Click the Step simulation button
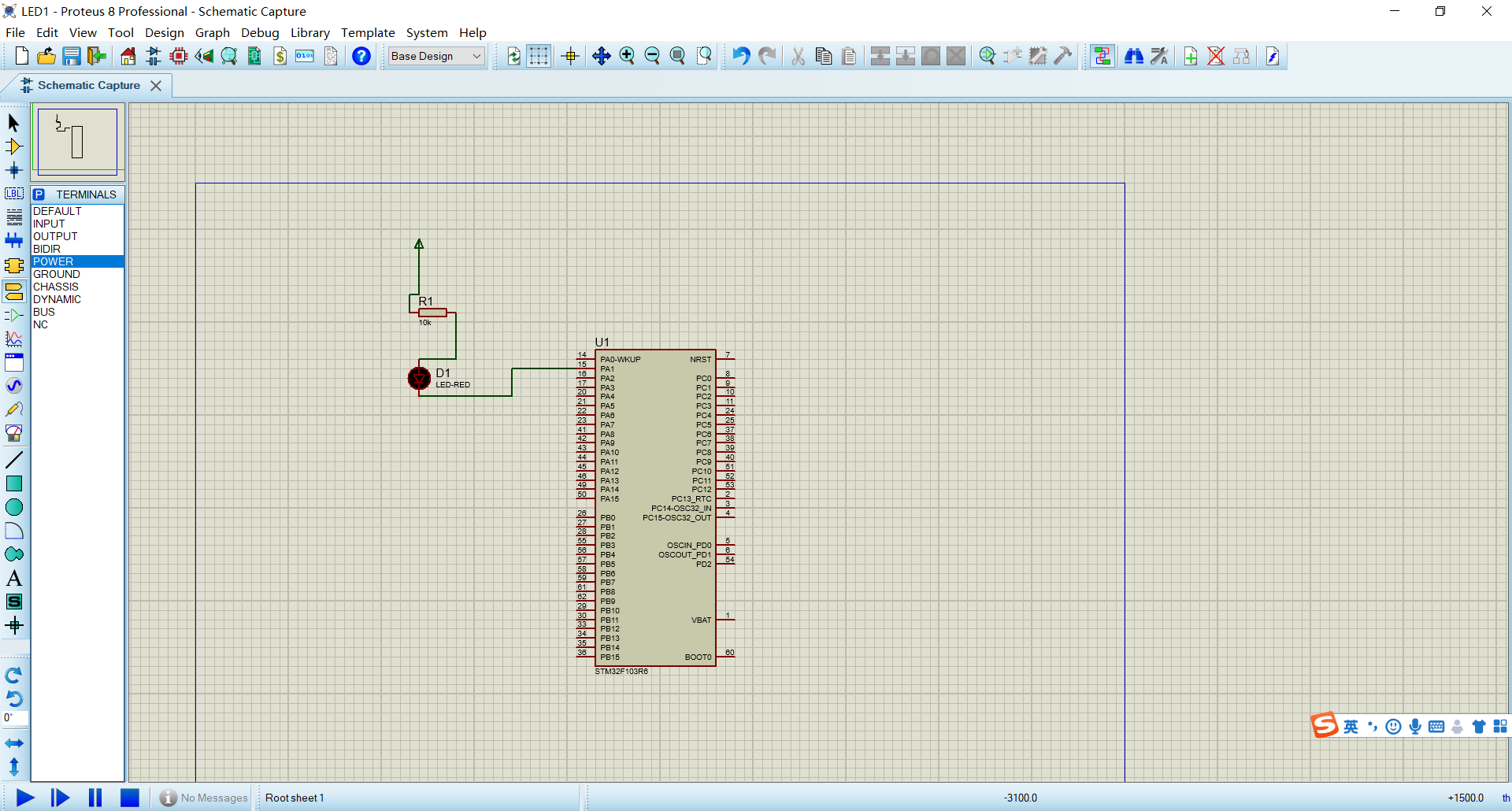1512x811 pixels. 60,798
